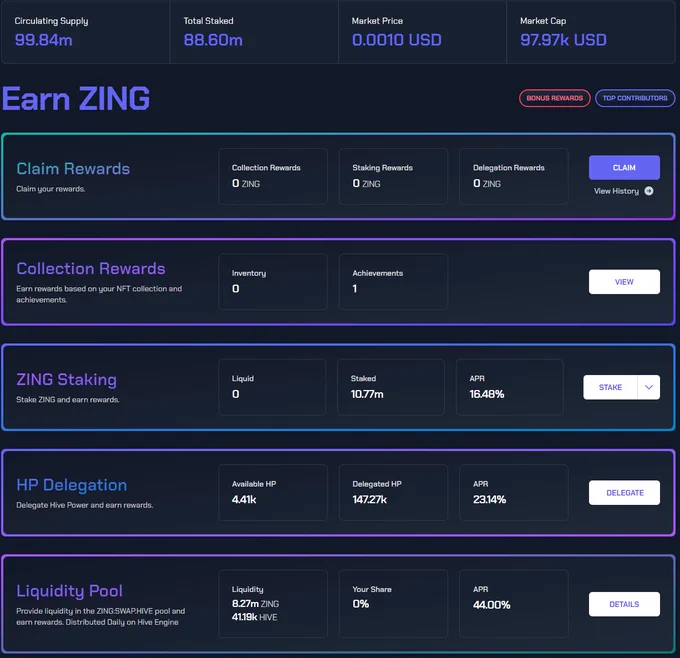Select the Staking Rewards 0 ZING card

[x=393, y=176]
